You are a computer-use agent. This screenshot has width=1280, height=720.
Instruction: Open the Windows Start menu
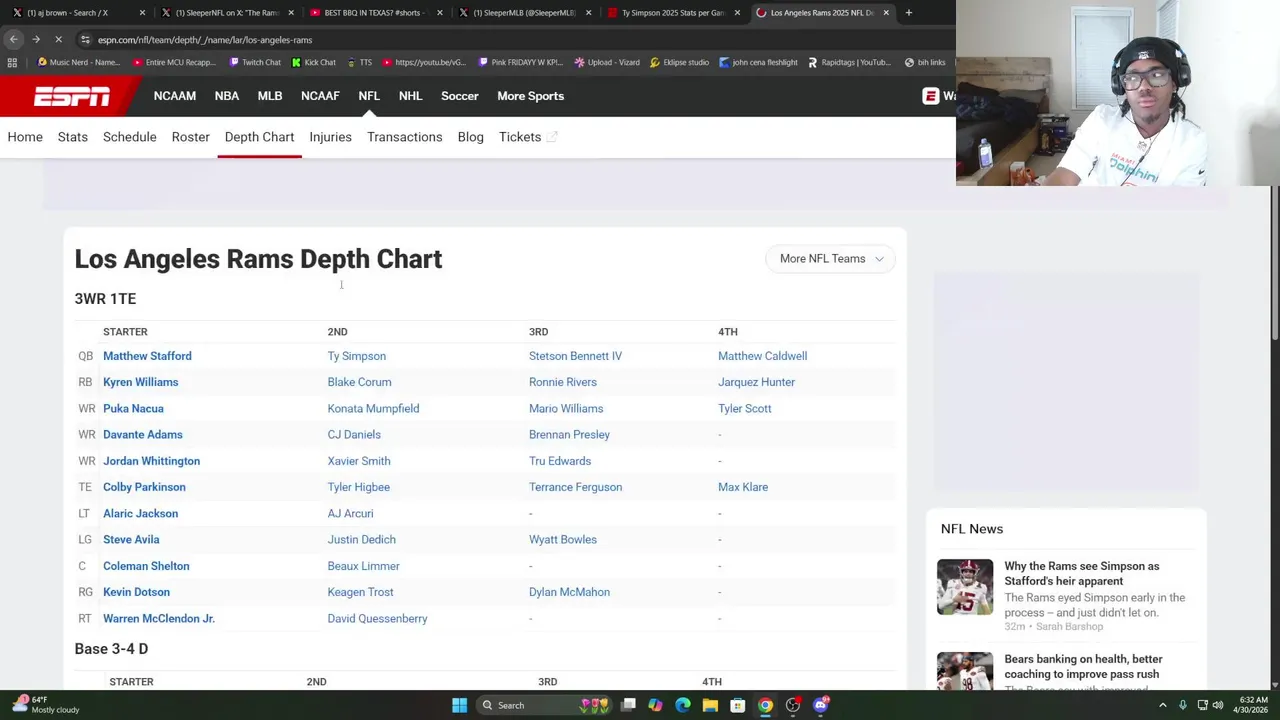(x=459, y=705)
